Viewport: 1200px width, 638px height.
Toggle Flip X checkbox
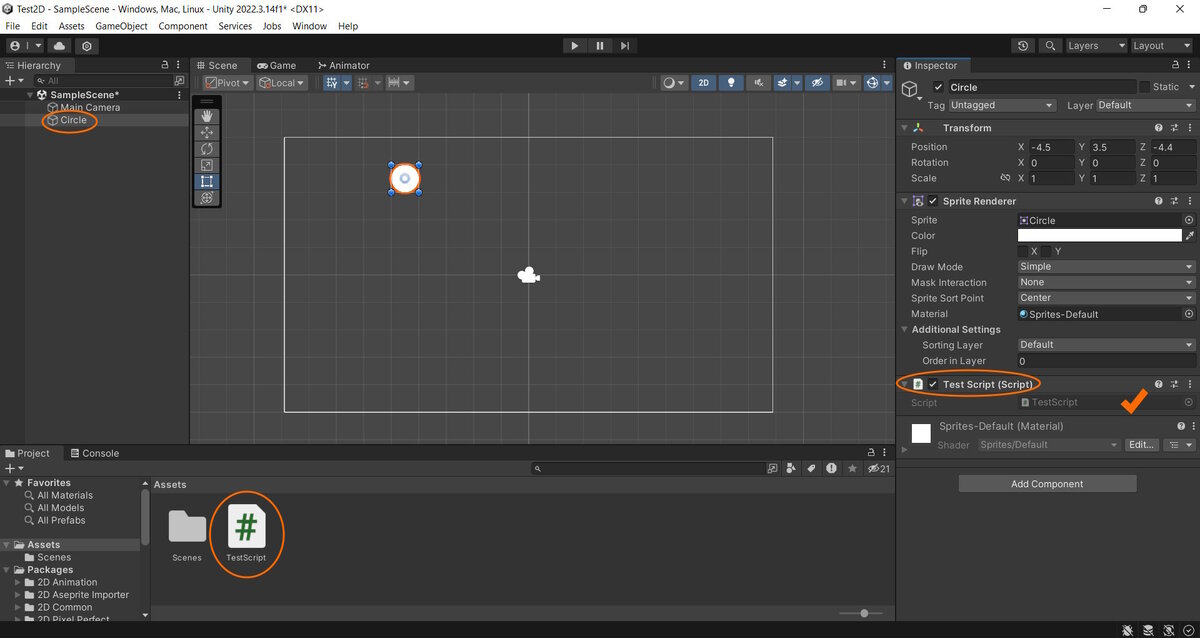(1023, 251)
